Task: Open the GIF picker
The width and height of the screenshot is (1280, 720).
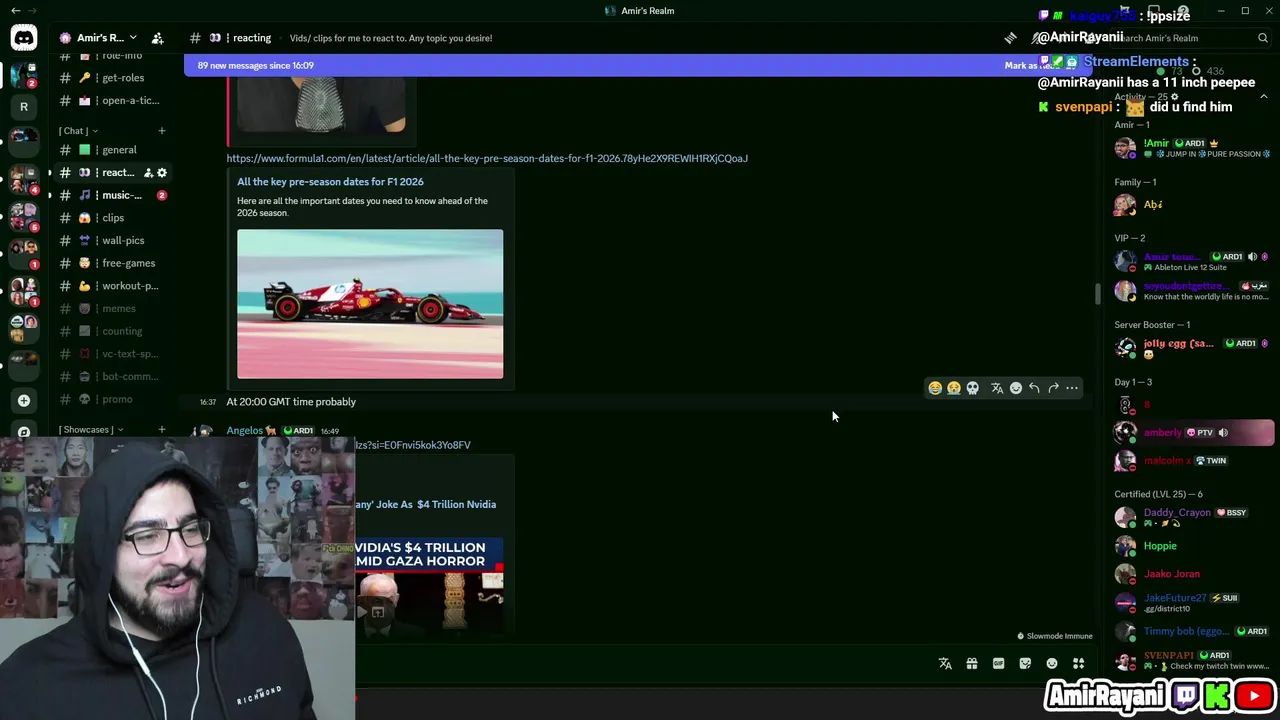Action: pyautogui.click(x=998, y=663)
